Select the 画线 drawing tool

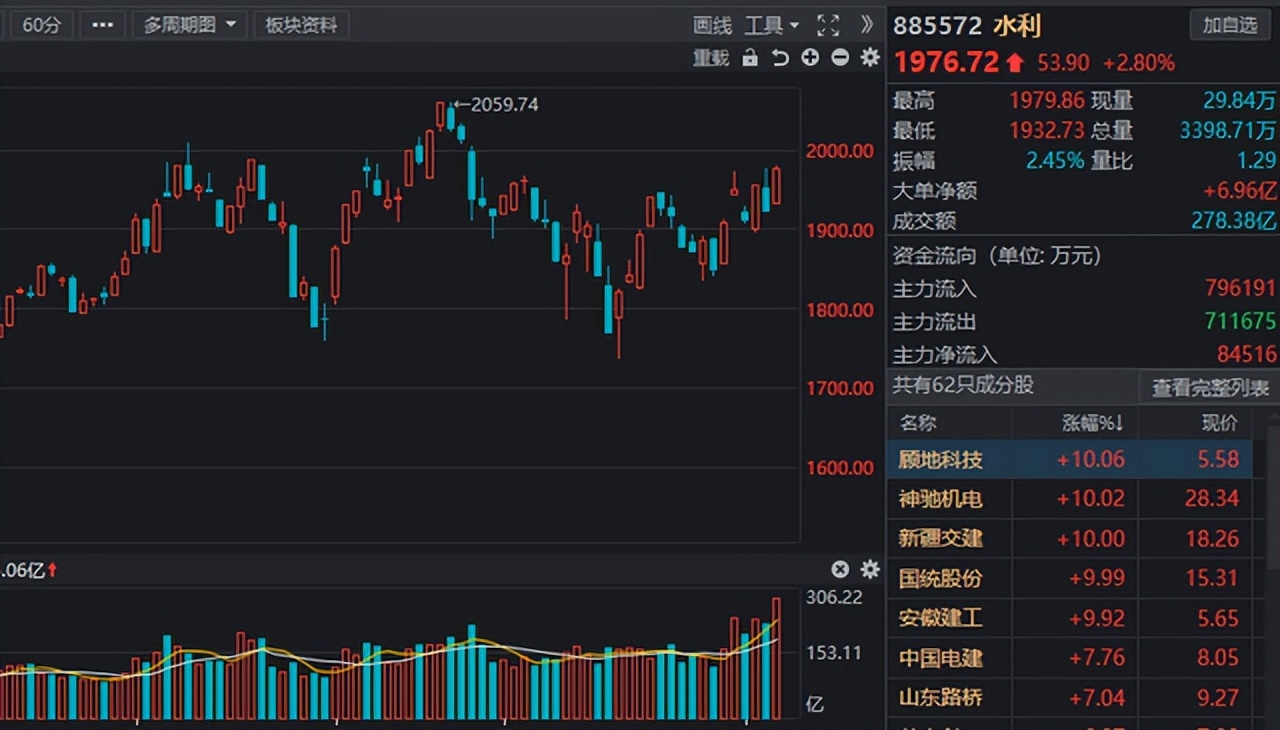712,25
